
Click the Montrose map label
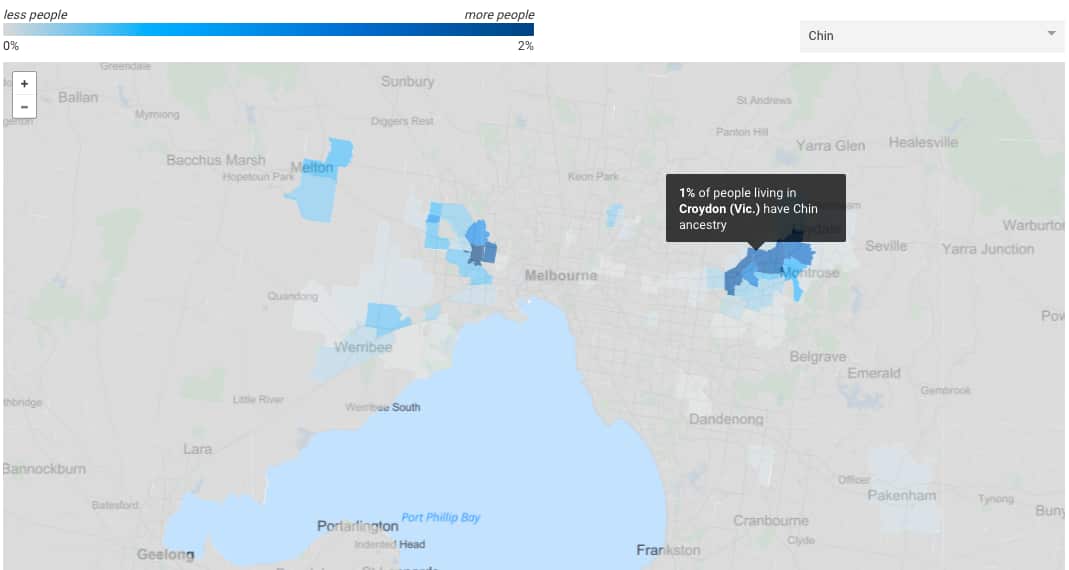point(809,273)
